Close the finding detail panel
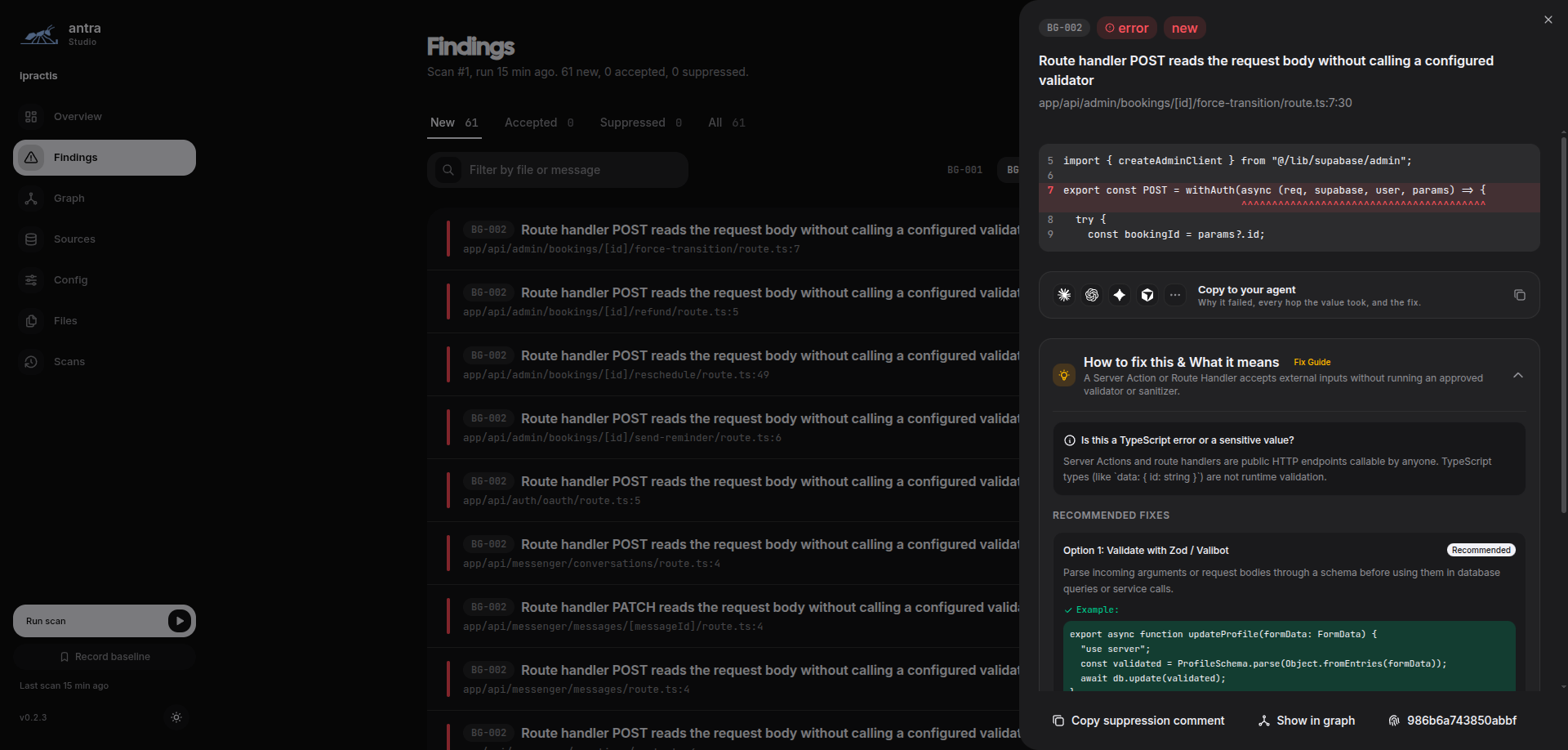 coord(1548,20)
